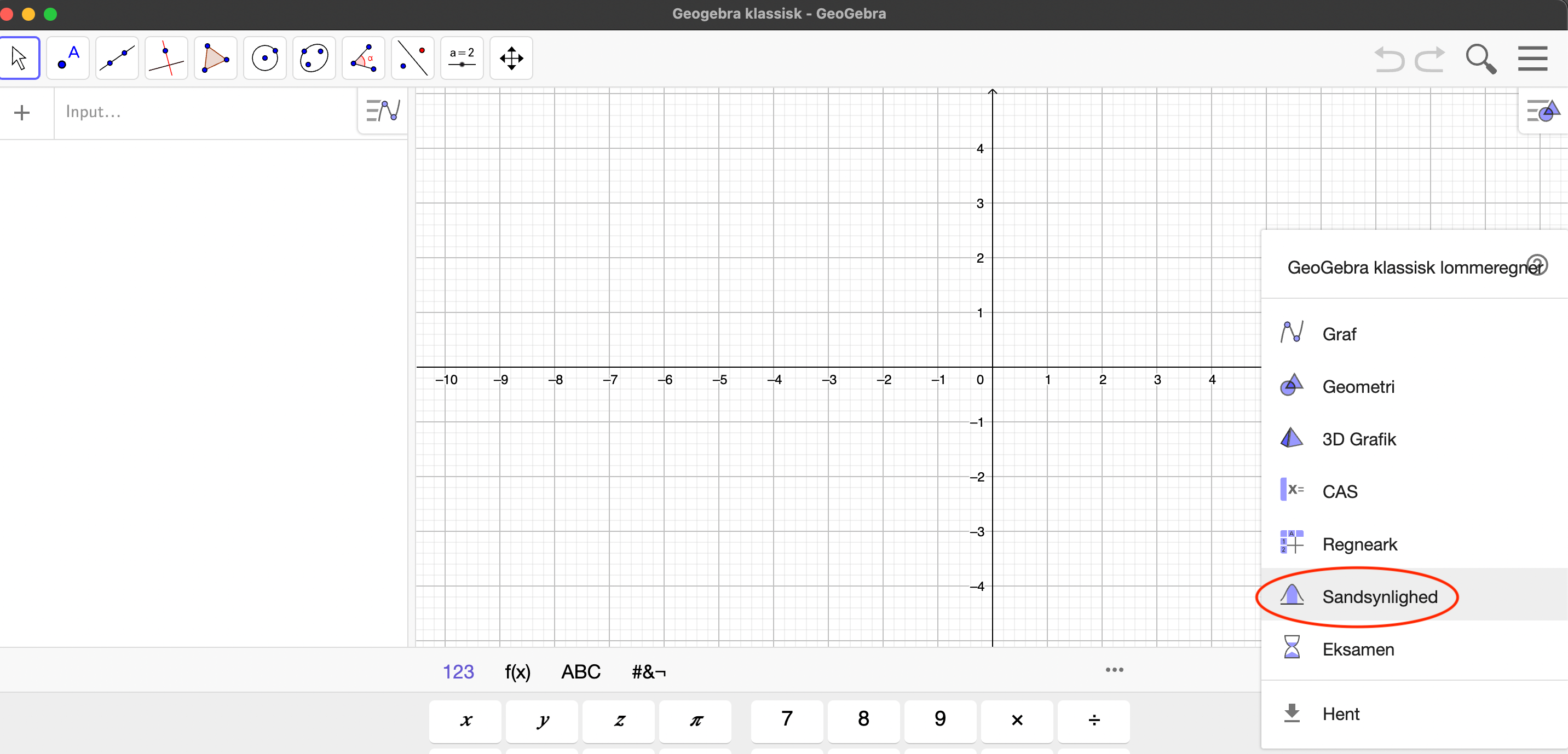The image size is (1568, 754).
Task: Focus the Input field
Action: (x=207, y=112)
